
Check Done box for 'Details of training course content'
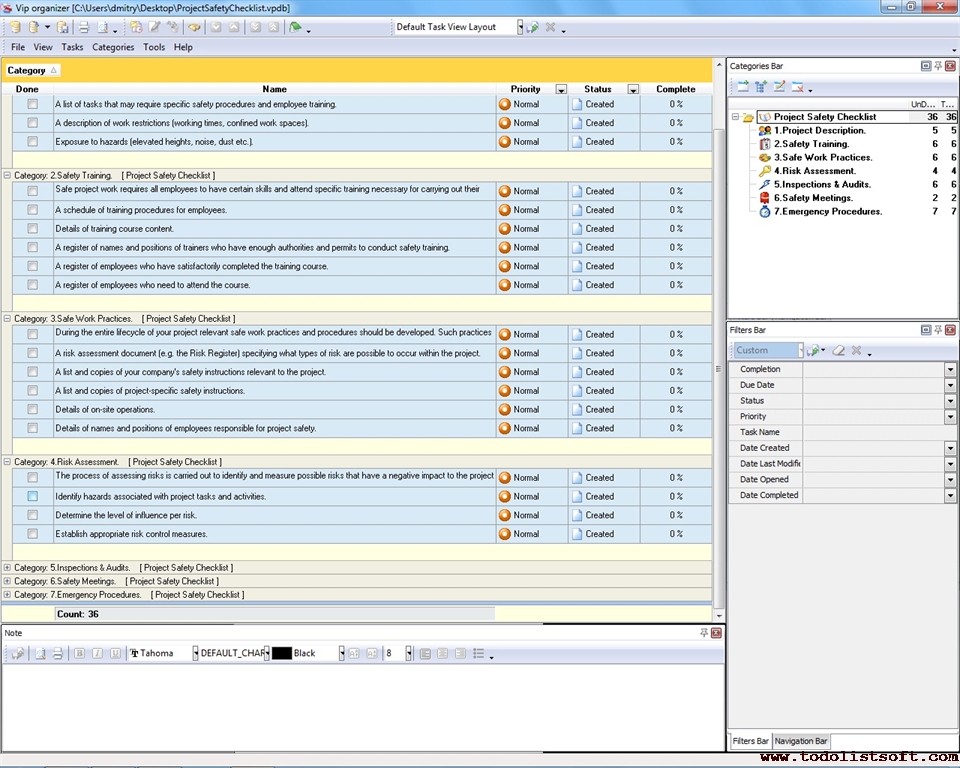[x=33, y=229]
